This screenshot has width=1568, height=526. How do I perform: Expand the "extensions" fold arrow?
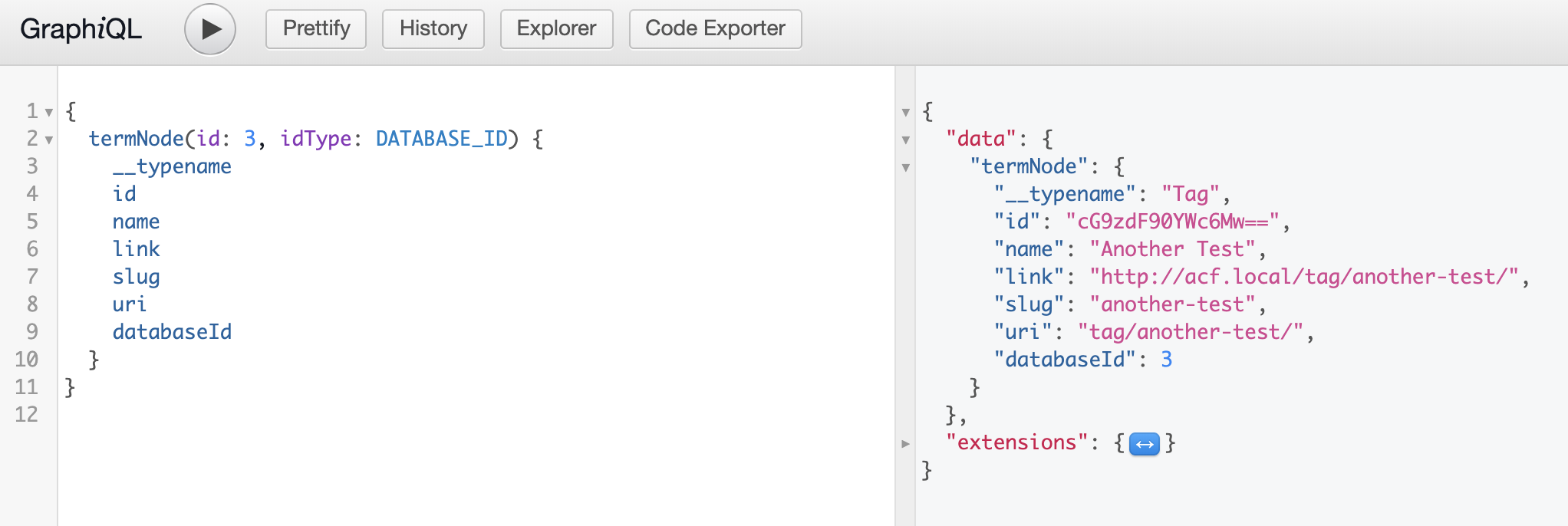pyautogui.click(x=906, y=444)
